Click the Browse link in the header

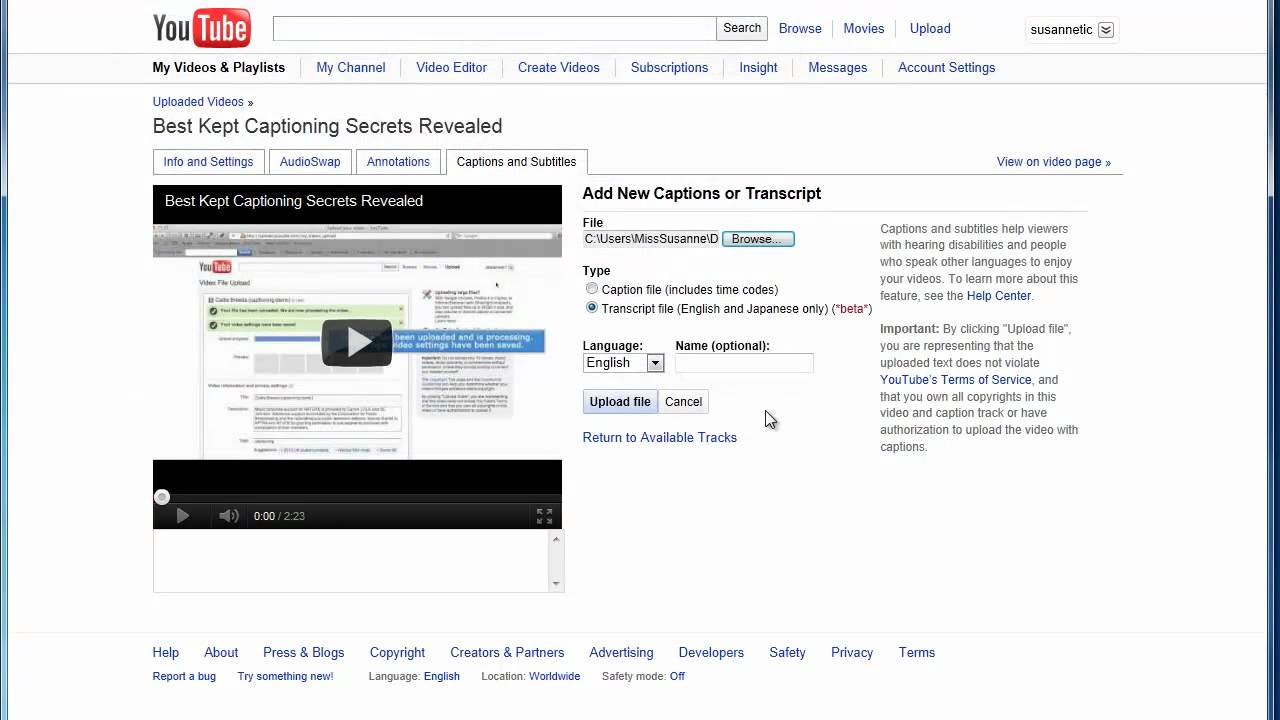point(800,29)
